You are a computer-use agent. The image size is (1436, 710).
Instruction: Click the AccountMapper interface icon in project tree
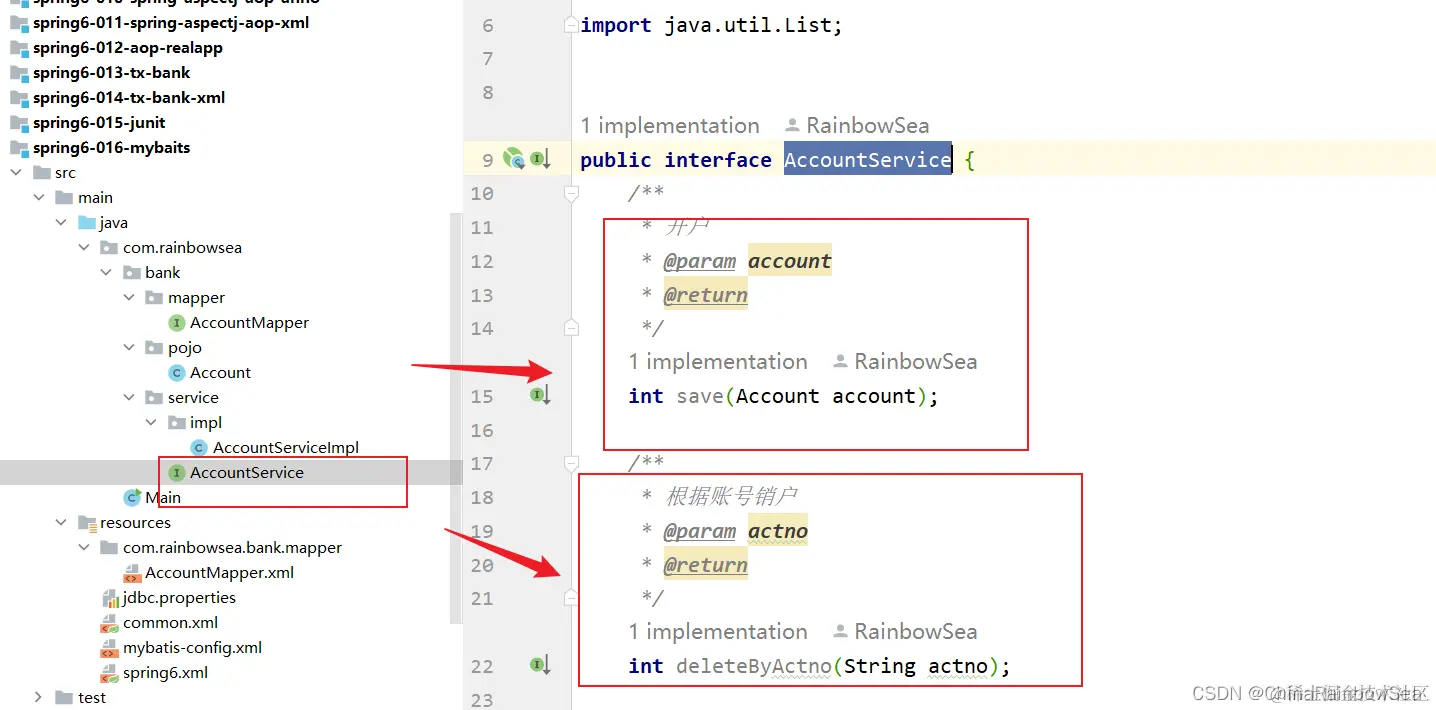(177, 323)
